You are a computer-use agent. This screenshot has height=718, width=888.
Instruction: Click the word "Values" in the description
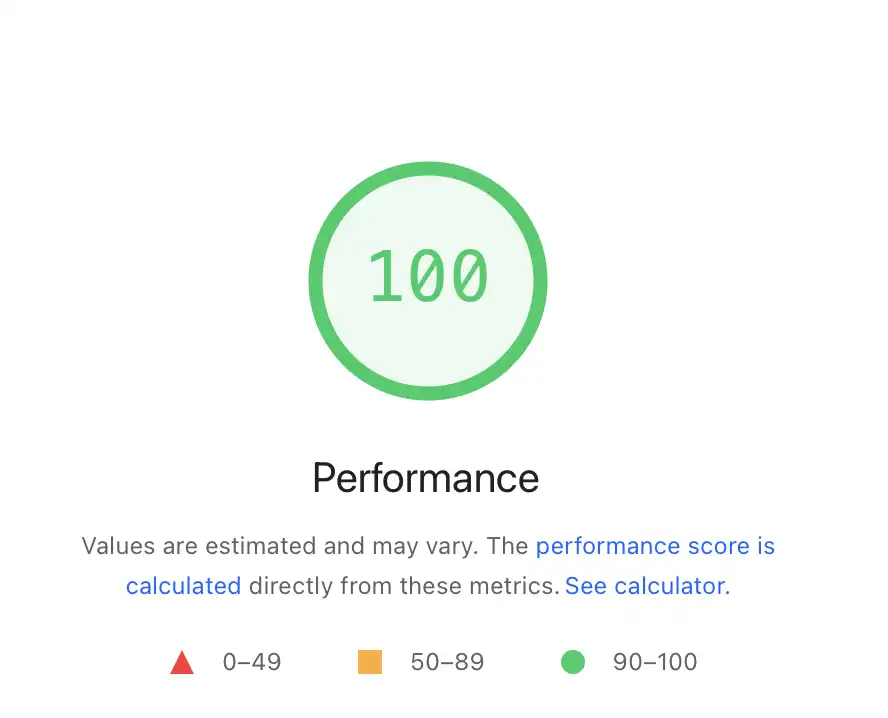click(115, 546)
